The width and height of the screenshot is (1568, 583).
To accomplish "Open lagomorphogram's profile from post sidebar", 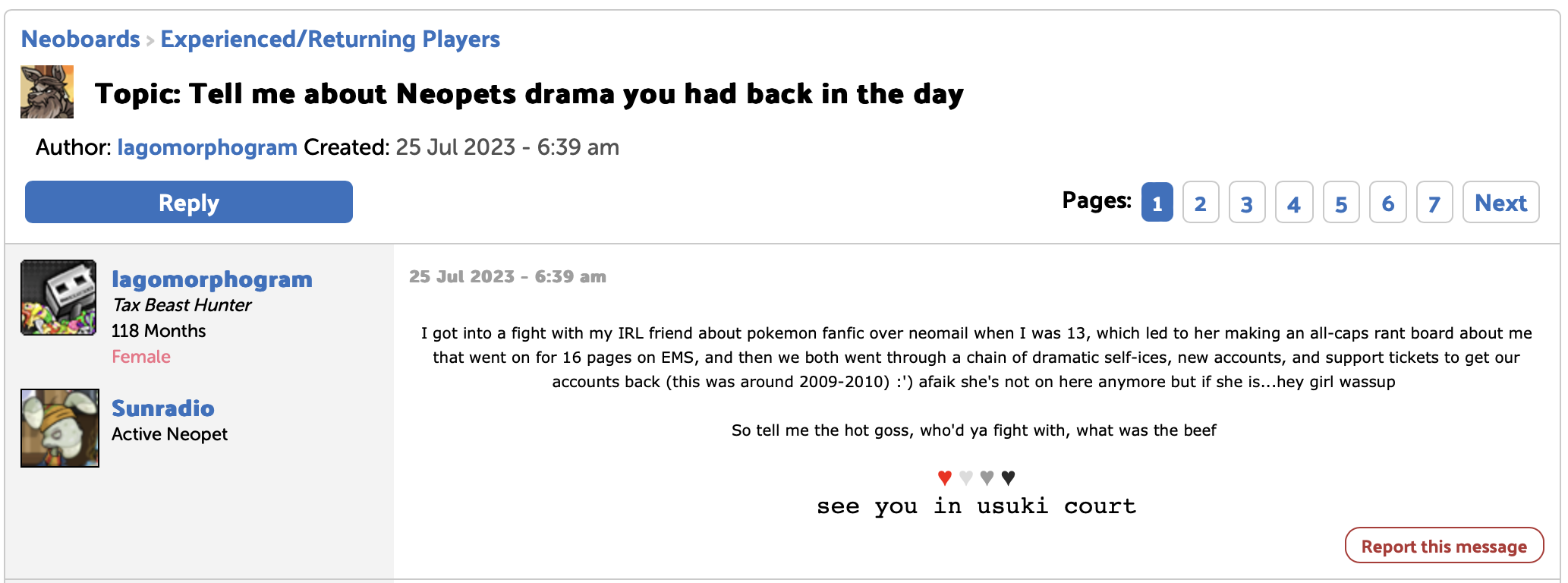I will coord(212,279).
